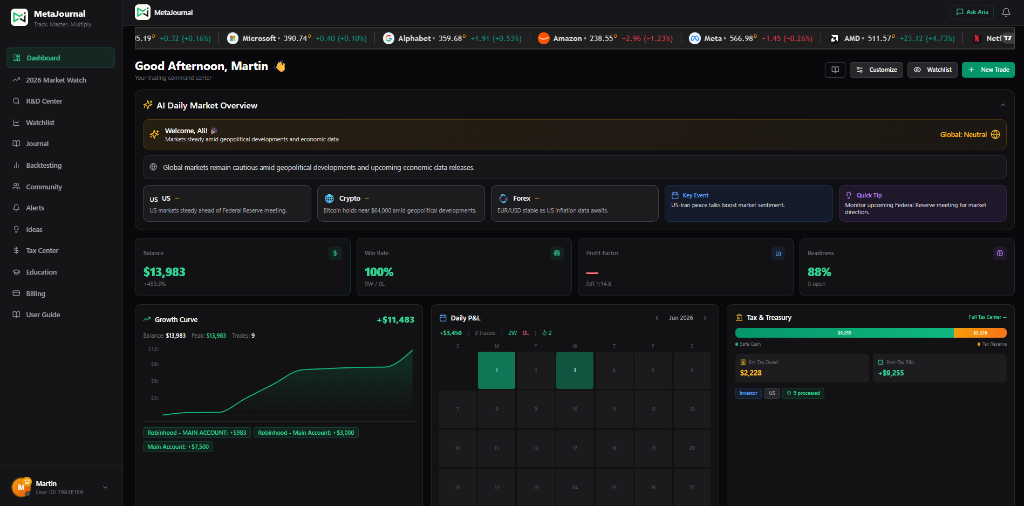Click the Global: Neutral globe icon
Viewport: 1024px width, 506px height.
[x=995, y=134]
